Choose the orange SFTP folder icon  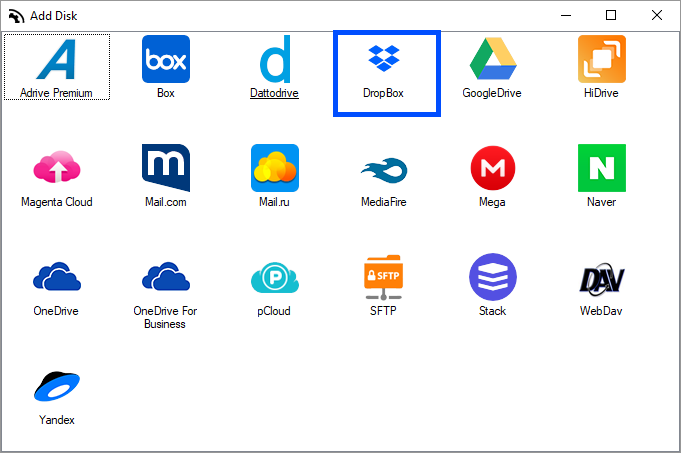coord(383,278)
